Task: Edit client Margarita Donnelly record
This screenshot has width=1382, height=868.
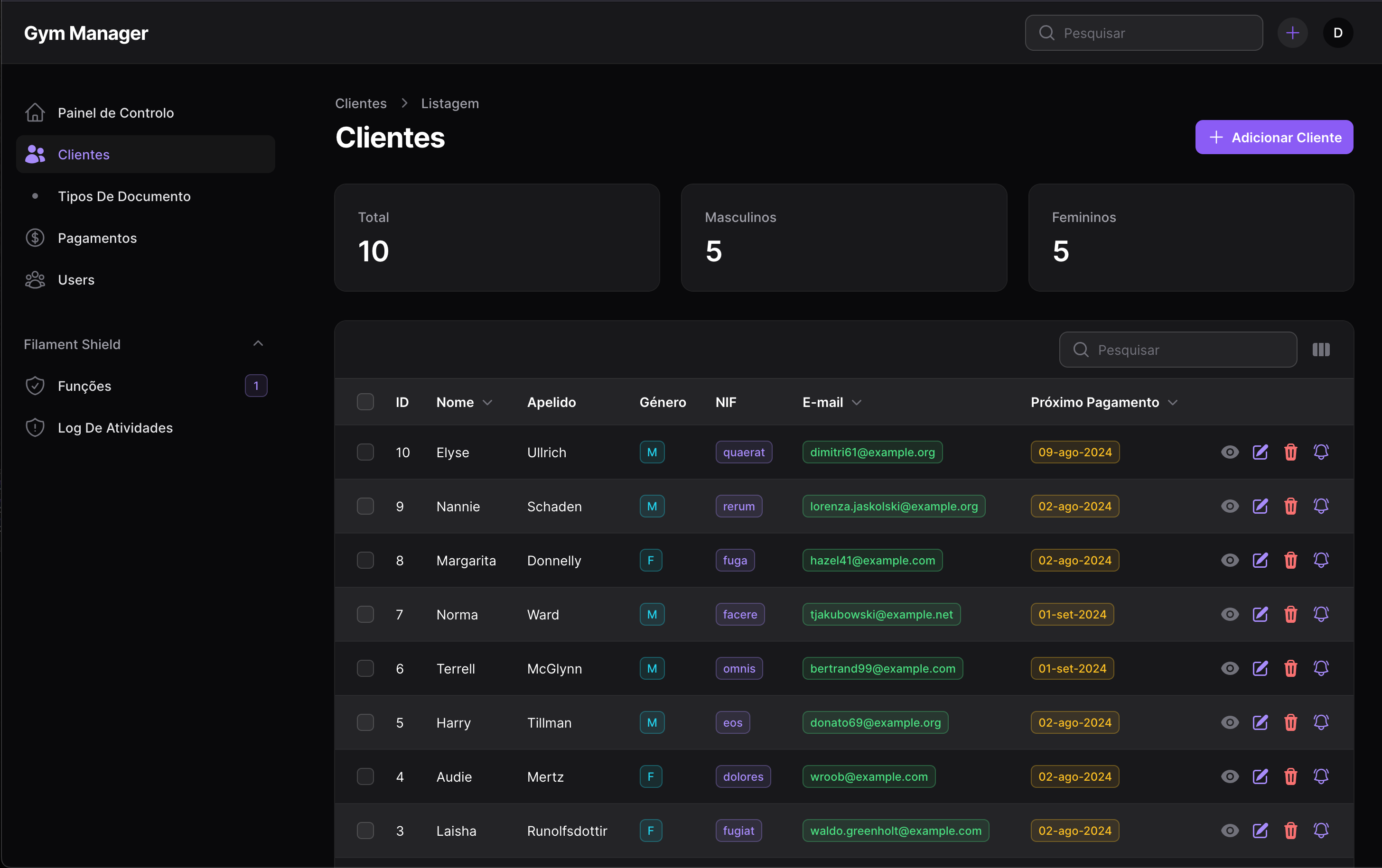Action: point(1260,560)
